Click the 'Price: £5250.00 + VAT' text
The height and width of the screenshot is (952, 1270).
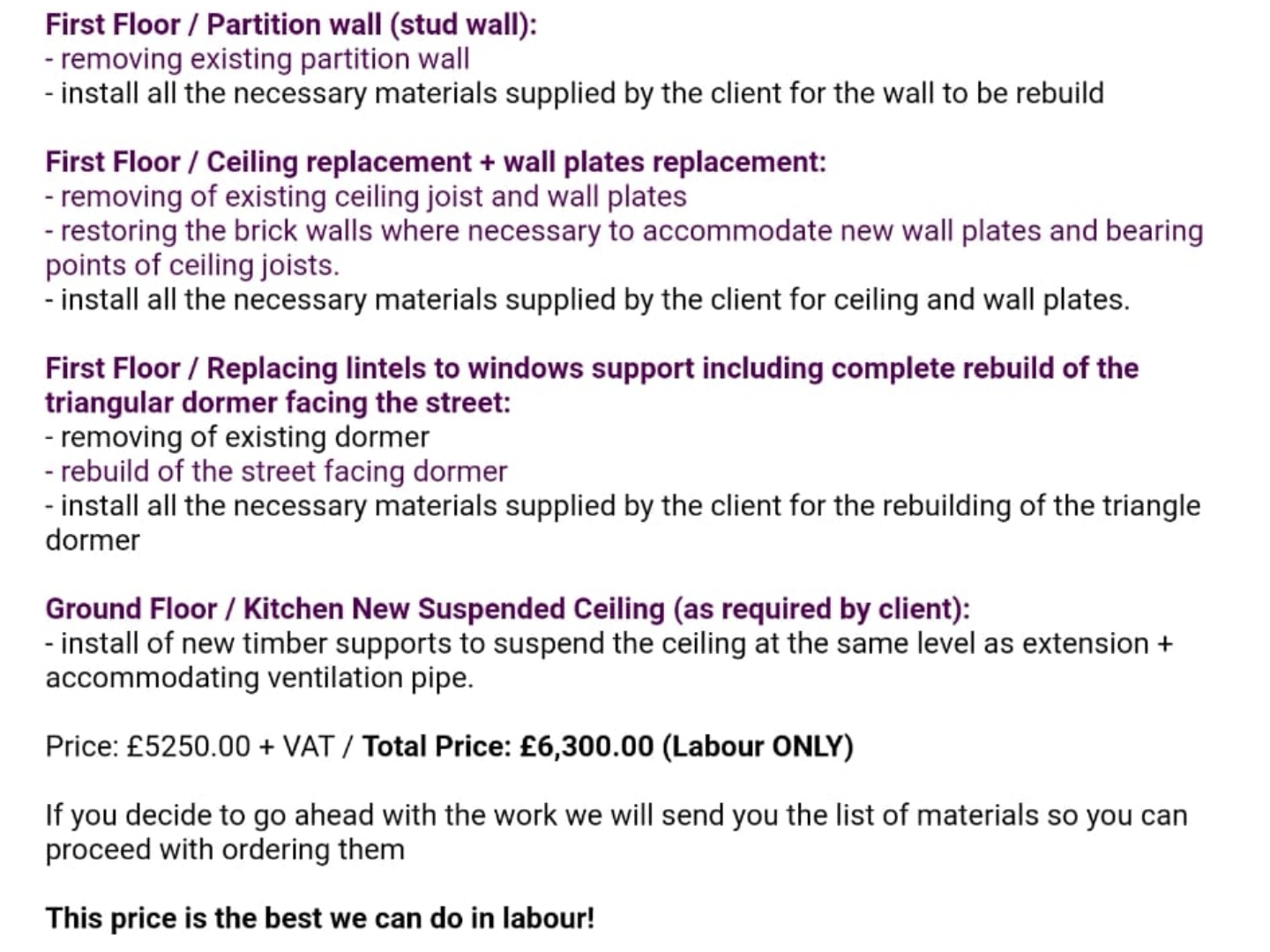point(190,747)
